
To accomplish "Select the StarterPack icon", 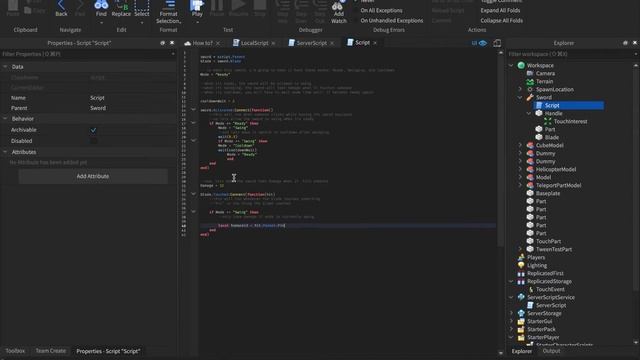I will 521,329.
